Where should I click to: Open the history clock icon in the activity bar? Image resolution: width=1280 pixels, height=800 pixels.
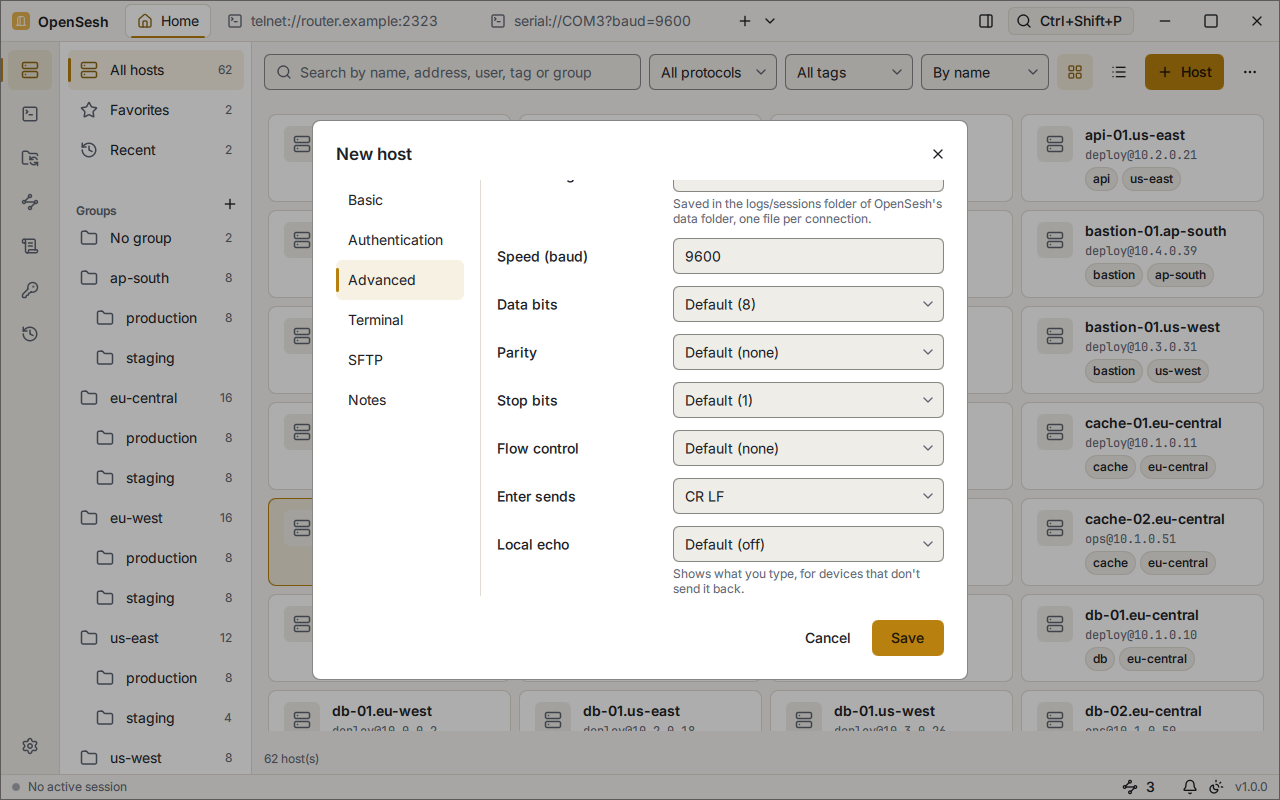click(x=30, y=334)
